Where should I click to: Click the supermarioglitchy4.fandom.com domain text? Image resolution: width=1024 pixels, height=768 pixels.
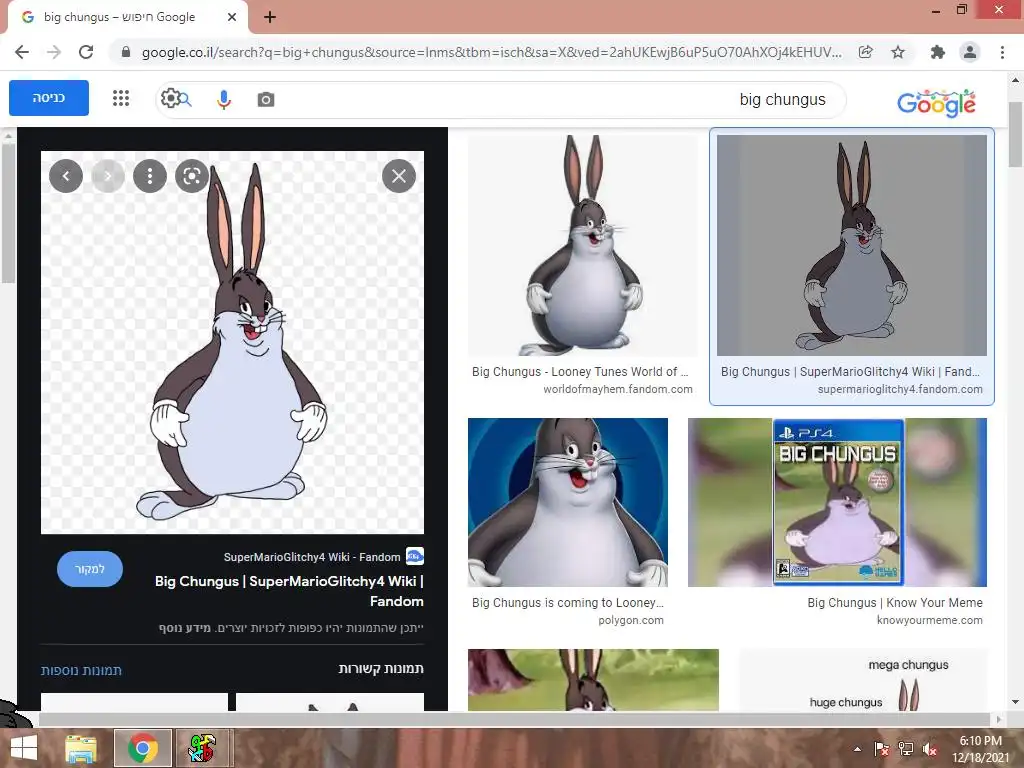900,389
